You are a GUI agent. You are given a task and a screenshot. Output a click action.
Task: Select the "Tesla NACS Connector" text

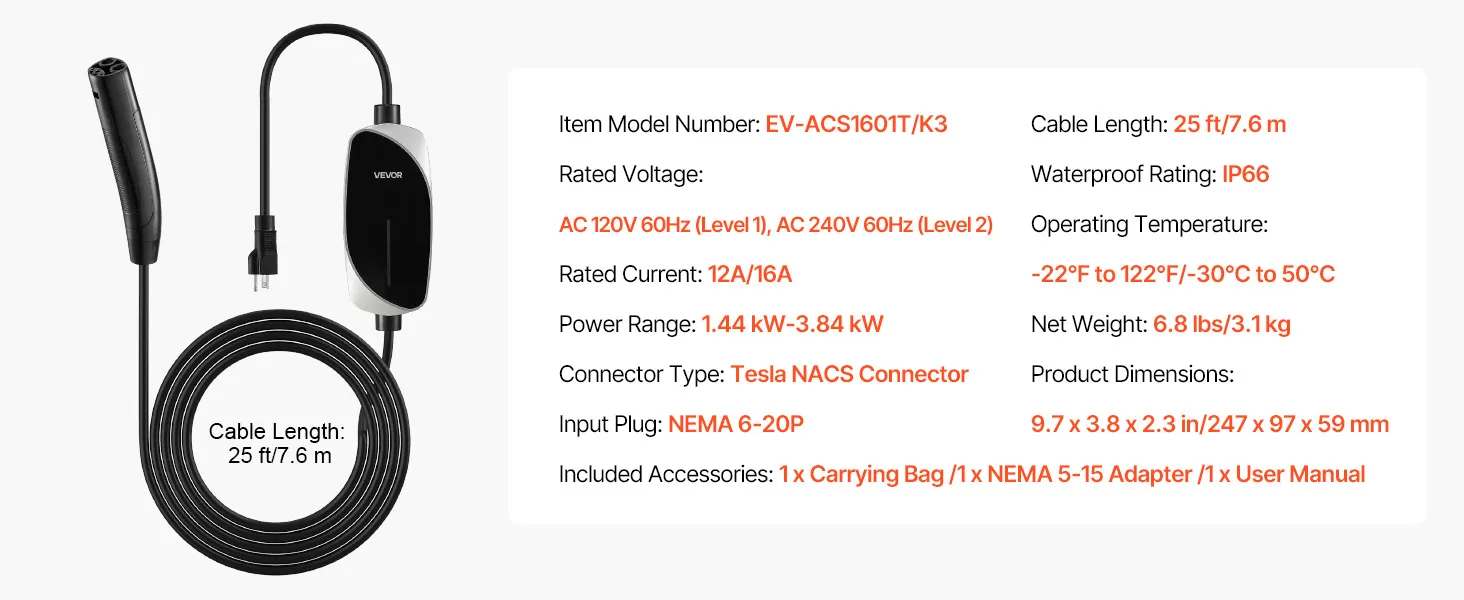tap(849, 374)
